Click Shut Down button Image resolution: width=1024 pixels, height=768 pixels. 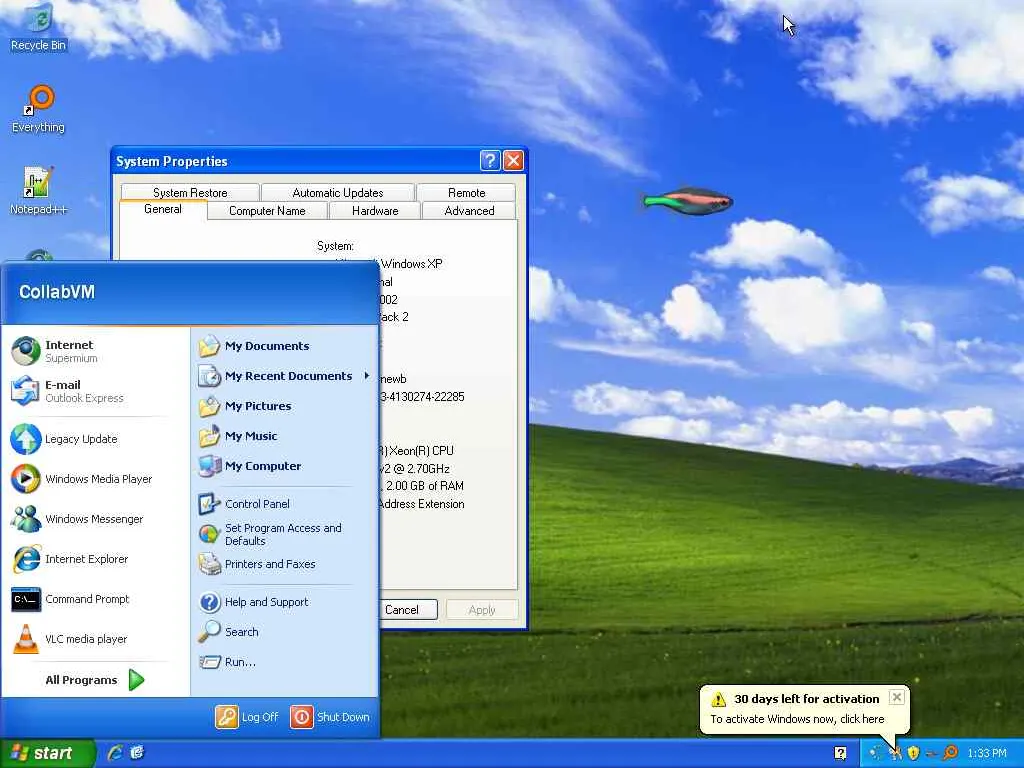click(x=330, y=717)
